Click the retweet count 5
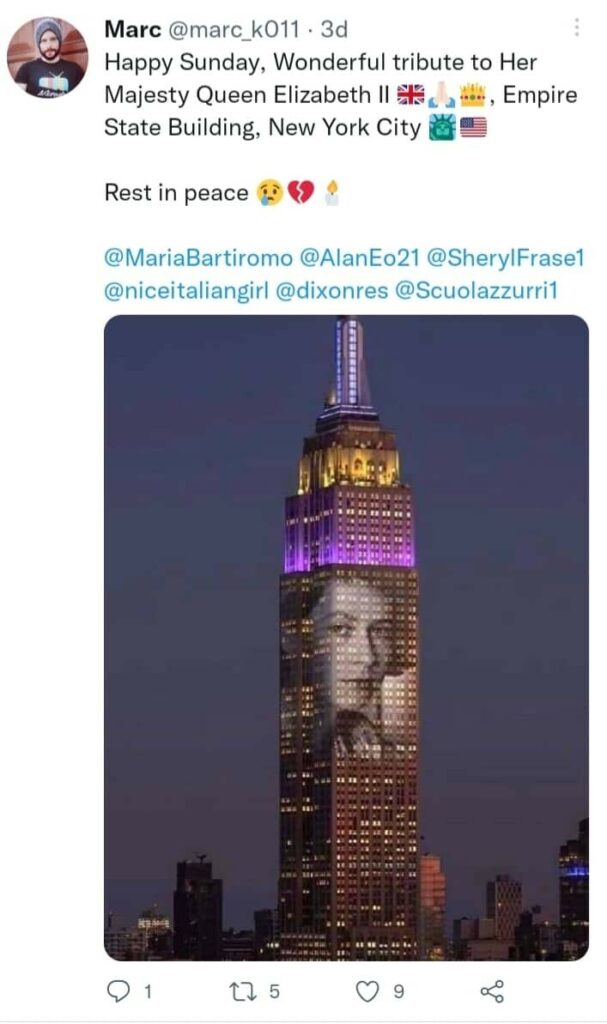The width and height of the screenshot is (607, 1024). click(274, 992)
